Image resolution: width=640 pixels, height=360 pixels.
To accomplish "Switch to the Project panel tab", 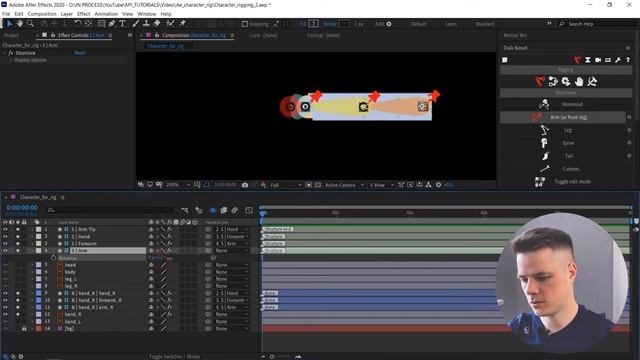I will coord(11,36).
